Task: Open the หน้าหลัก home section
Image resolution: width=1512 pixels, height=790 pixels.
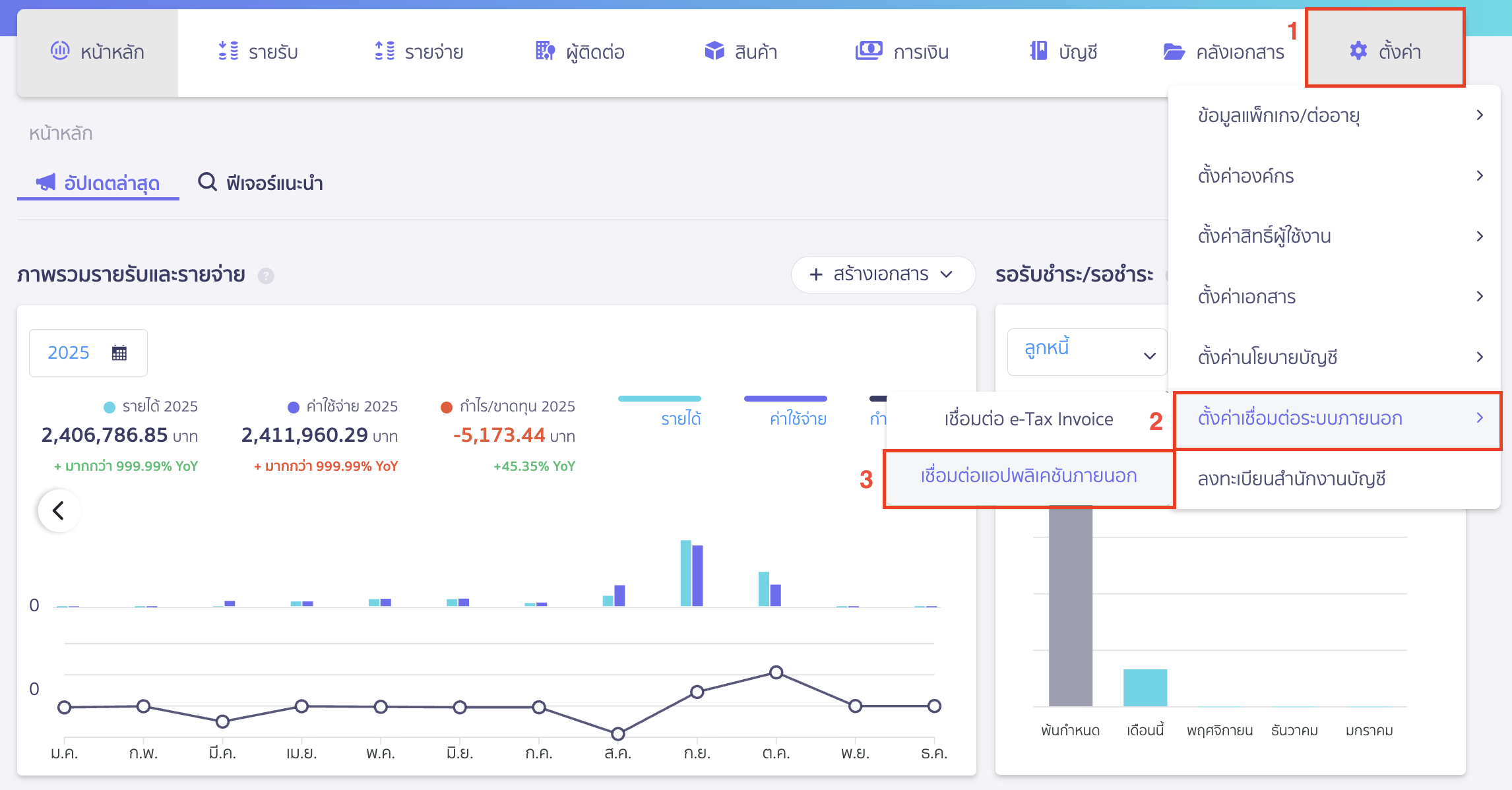Action: coord(96,51)
